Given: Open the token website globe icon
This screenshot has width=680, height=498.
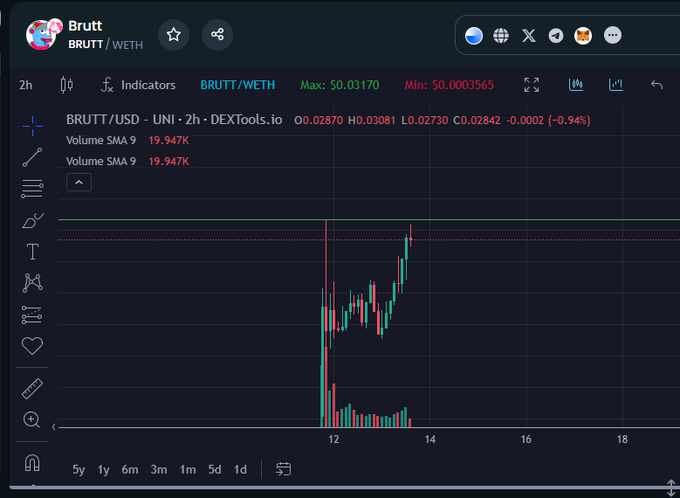Looking at the screenshot, I should (501, 36).
